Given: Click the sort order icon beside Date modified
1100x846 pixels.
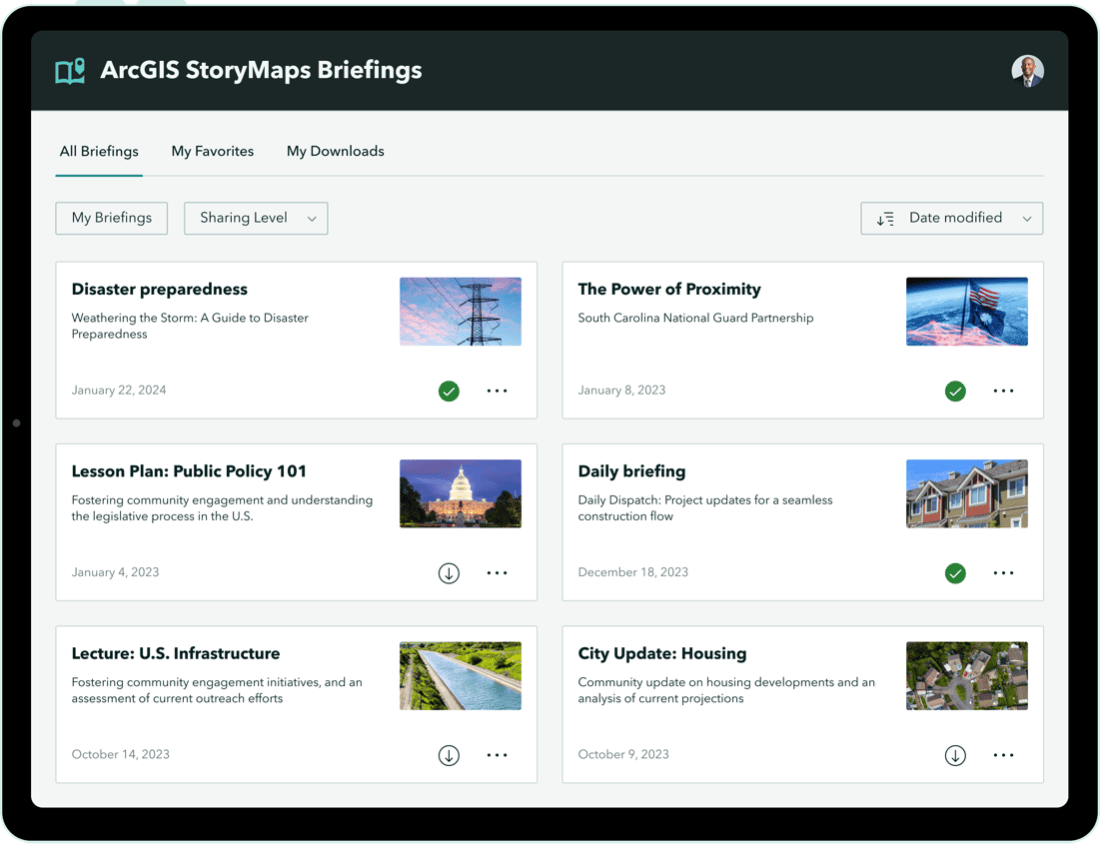Looking at the screenshot, I should point(885,219).
